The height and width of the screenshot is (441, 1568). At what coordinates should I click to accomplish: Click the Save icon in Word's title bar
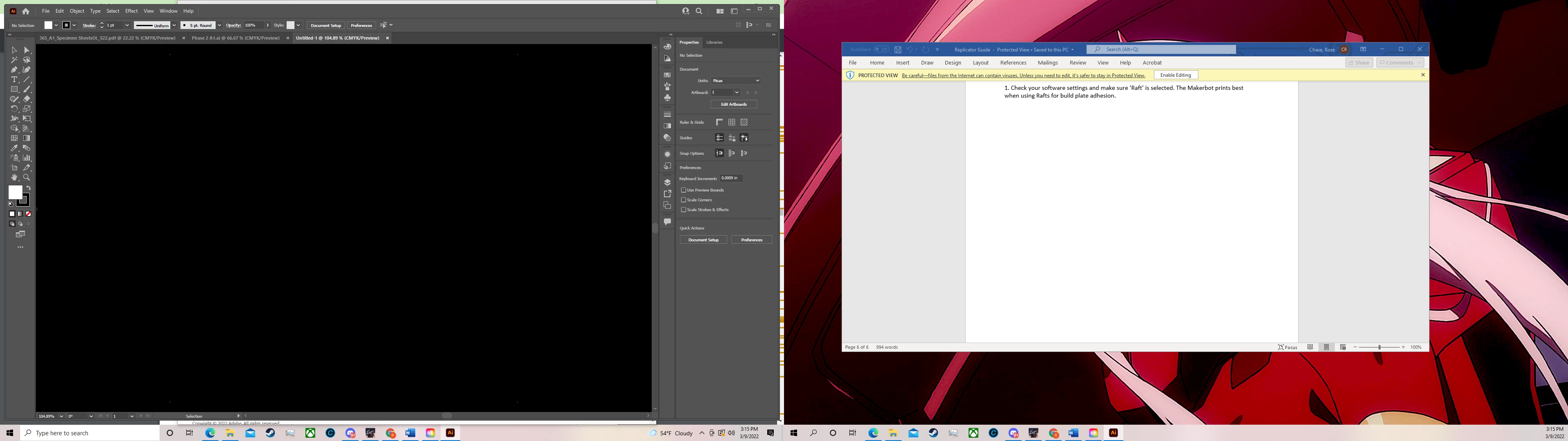tap(897, 50)
